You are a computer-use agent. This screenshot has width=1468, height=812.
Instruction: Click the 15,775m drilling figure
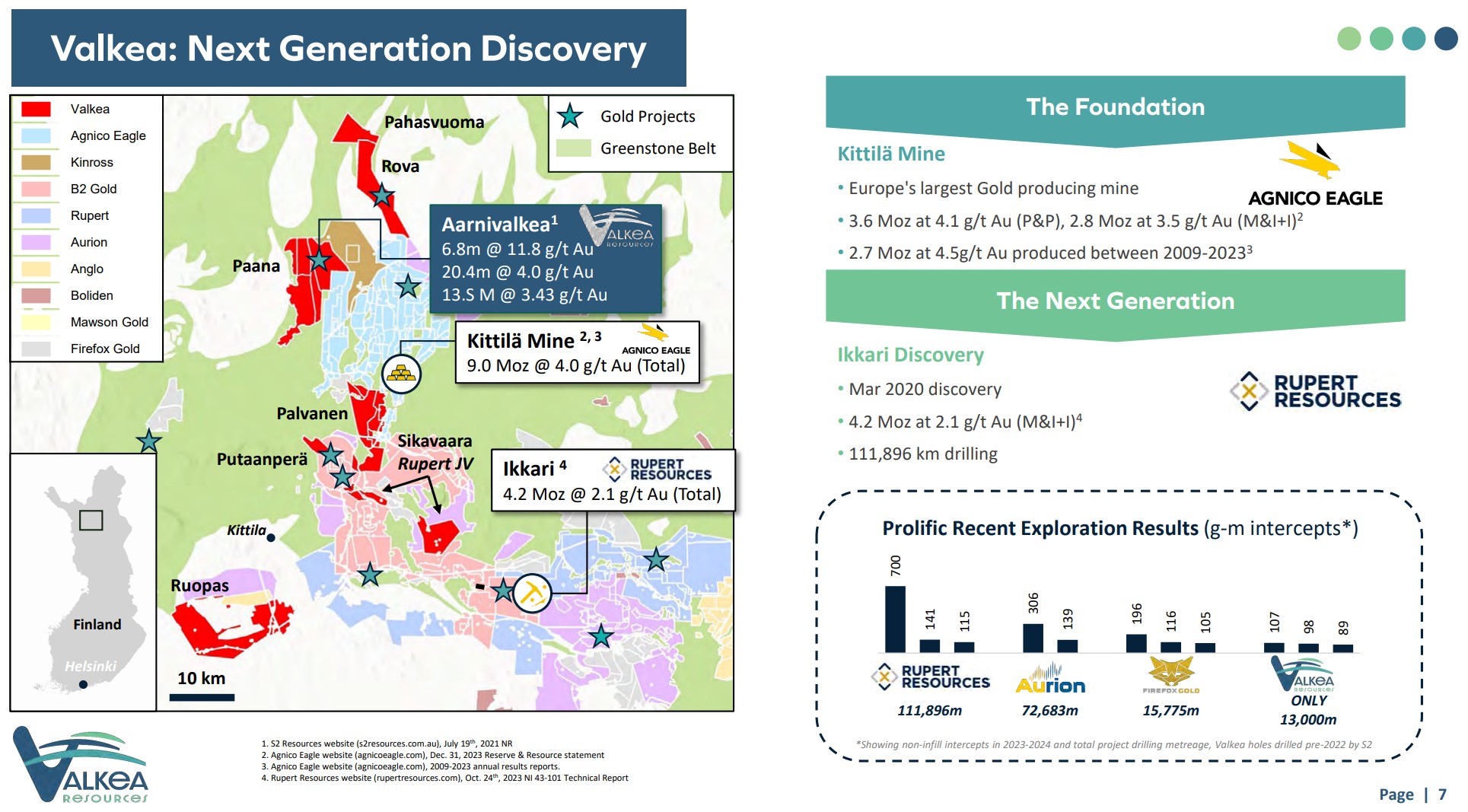click(x=1170, y=710)
